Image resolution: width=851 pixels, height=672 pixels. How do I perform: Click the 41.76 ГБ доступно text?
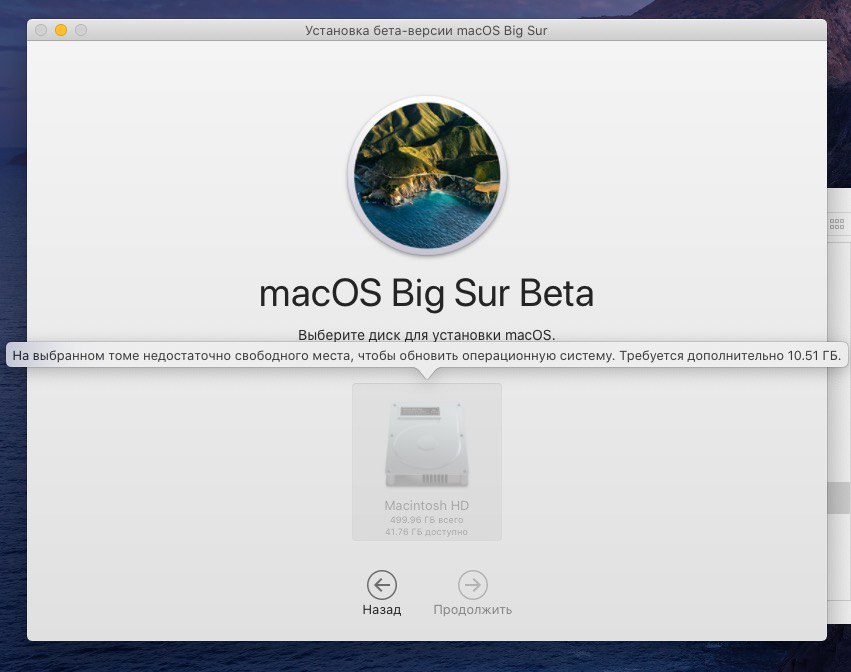click(427, 532)
